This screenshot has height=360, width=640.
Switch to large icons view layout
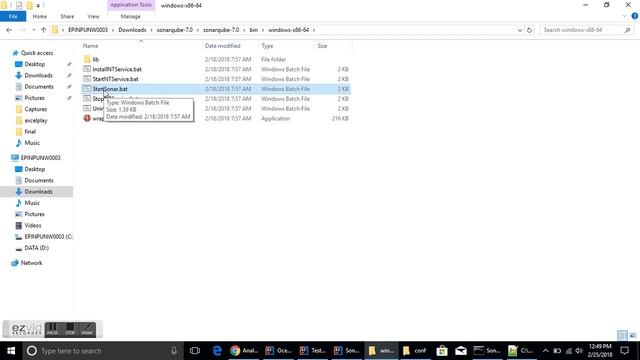(x=633, y=335)
